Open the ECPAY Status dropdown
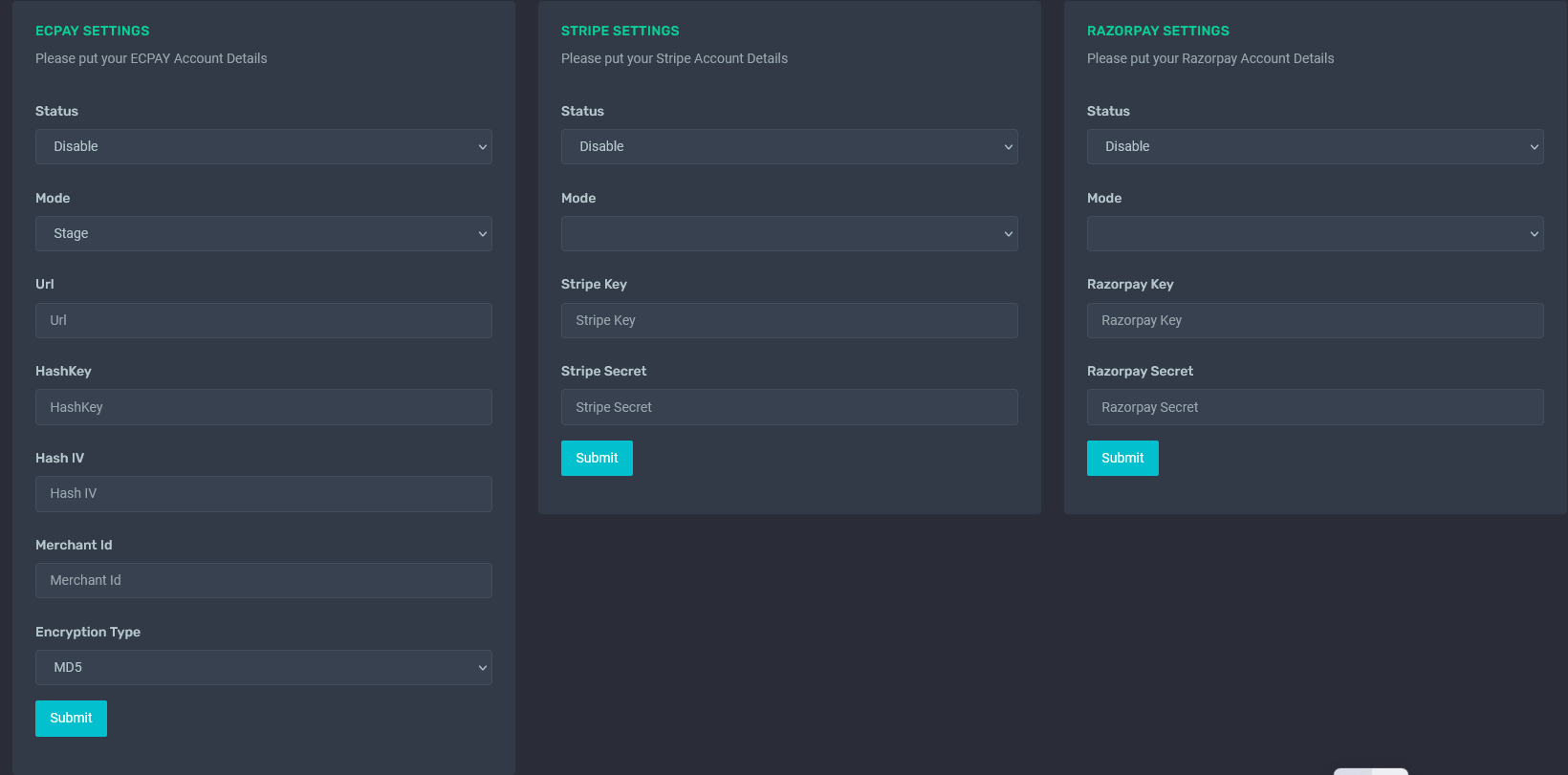 coord(263,146)
